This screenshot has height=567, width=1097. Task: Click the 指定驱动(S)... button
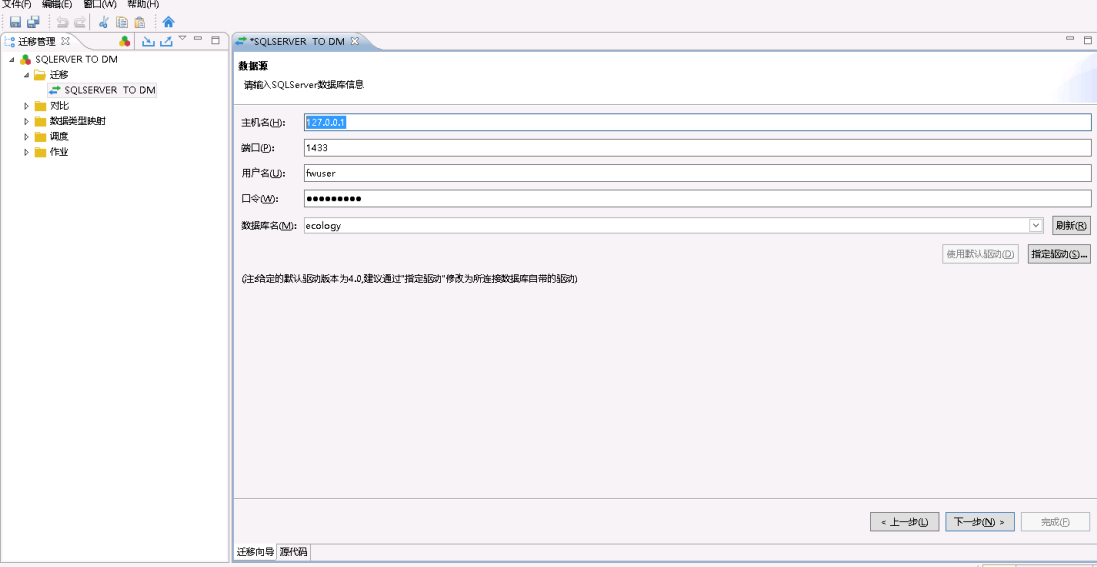pyautogui.click(x=1059, y=254)
